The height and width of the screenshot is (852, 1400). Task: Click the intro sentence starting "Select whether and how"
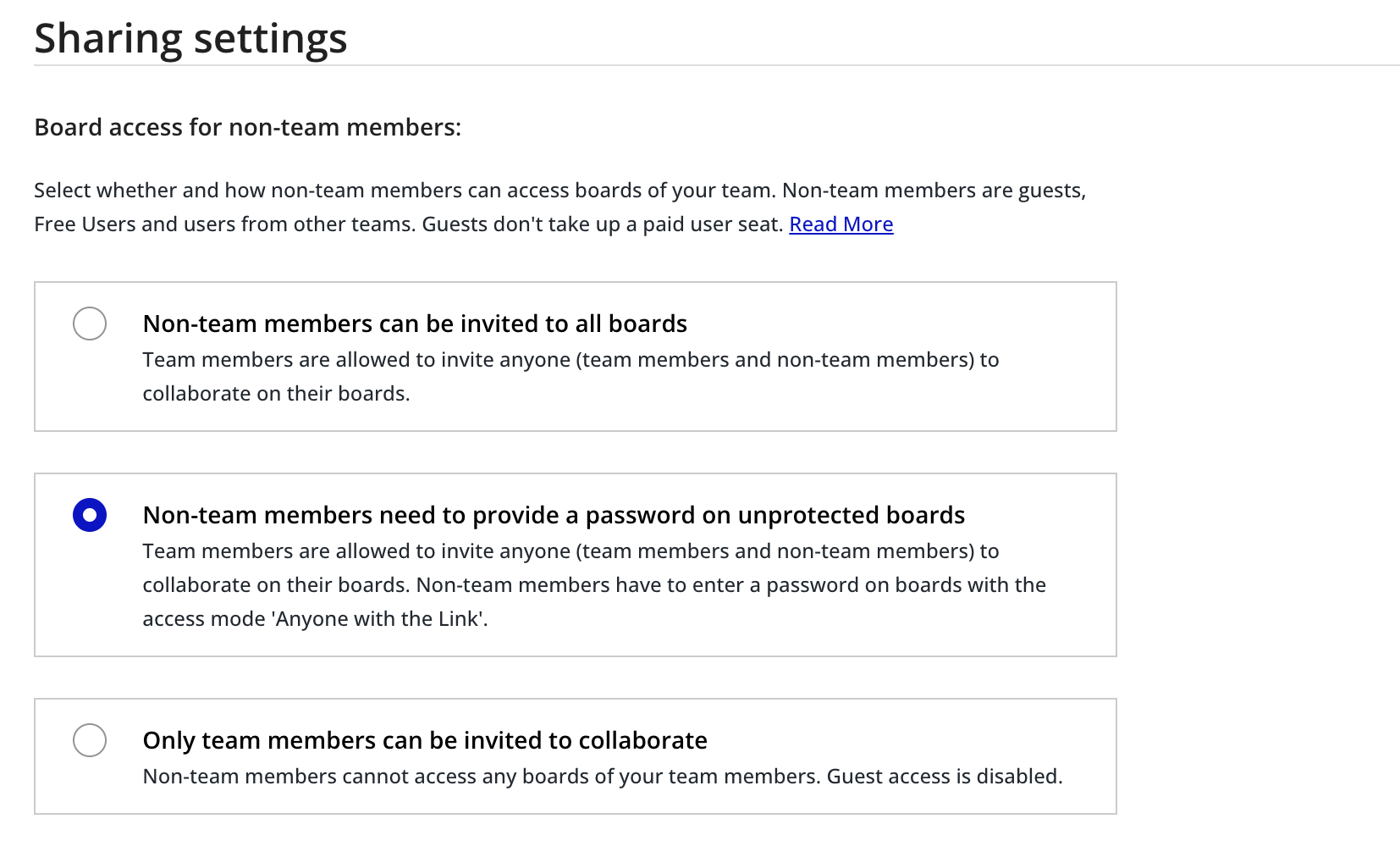coord(405,191)
